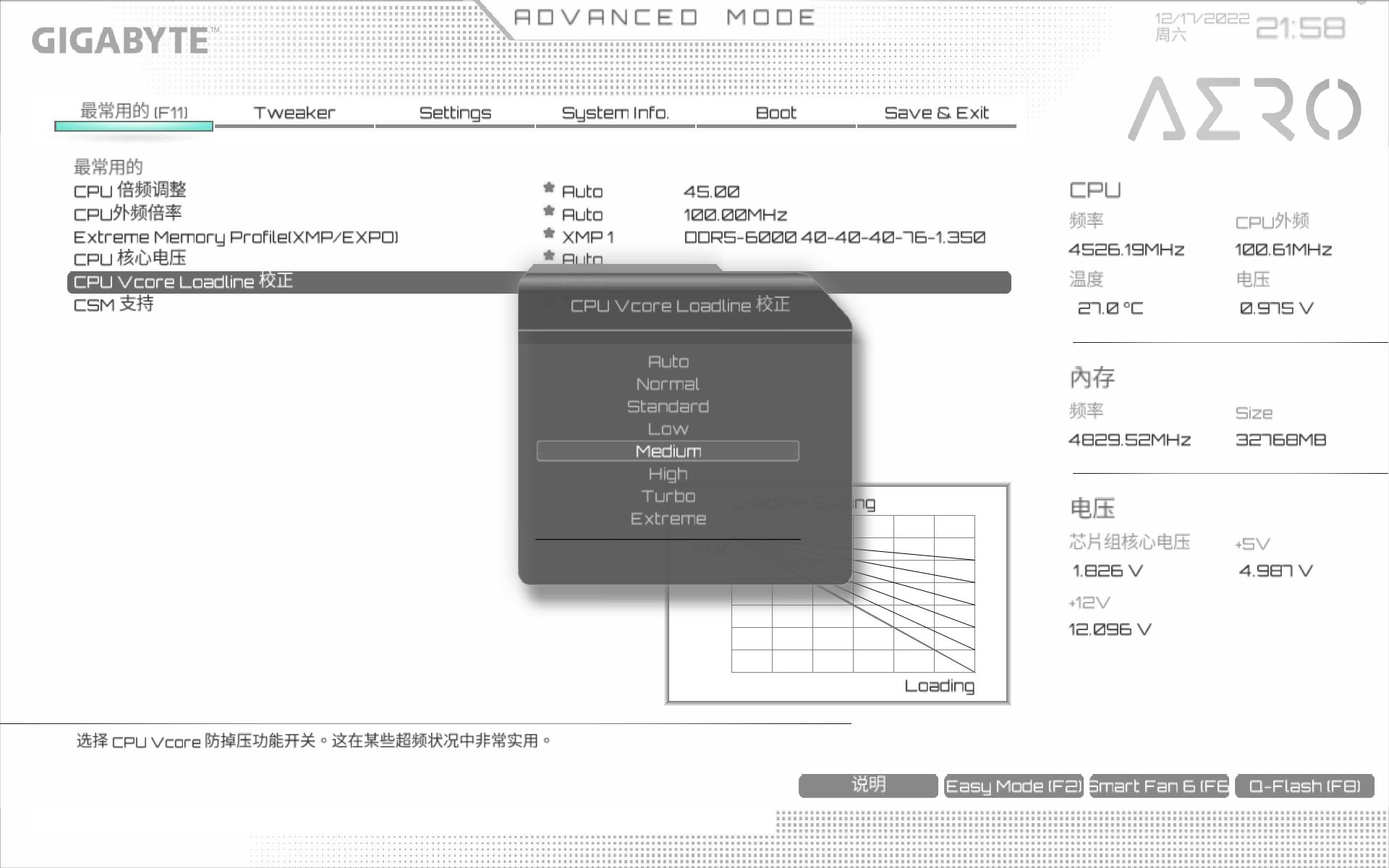Open Smart Fan 6 settings
Viewport: 1389px width, 868px height.
(1158, 786)
